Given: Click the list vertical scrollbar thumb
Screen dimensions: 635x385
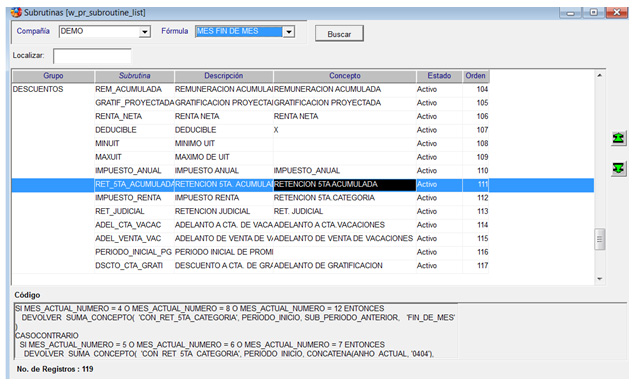Looking at the screenshot, I should (599, 239).
